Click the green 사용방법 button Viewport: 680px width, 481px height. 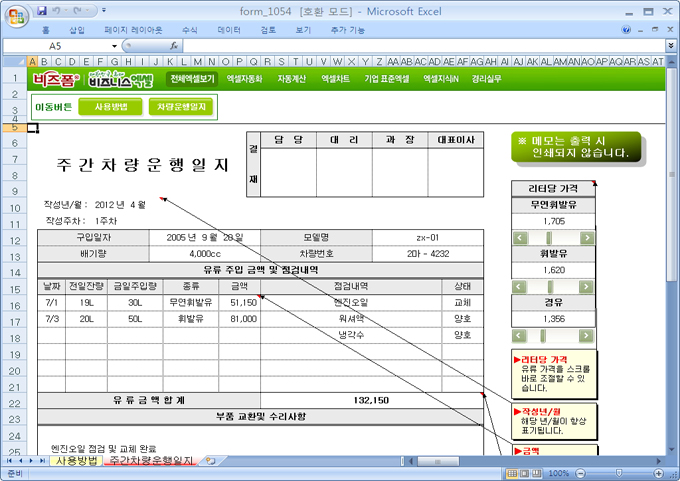tap(111, 107)
